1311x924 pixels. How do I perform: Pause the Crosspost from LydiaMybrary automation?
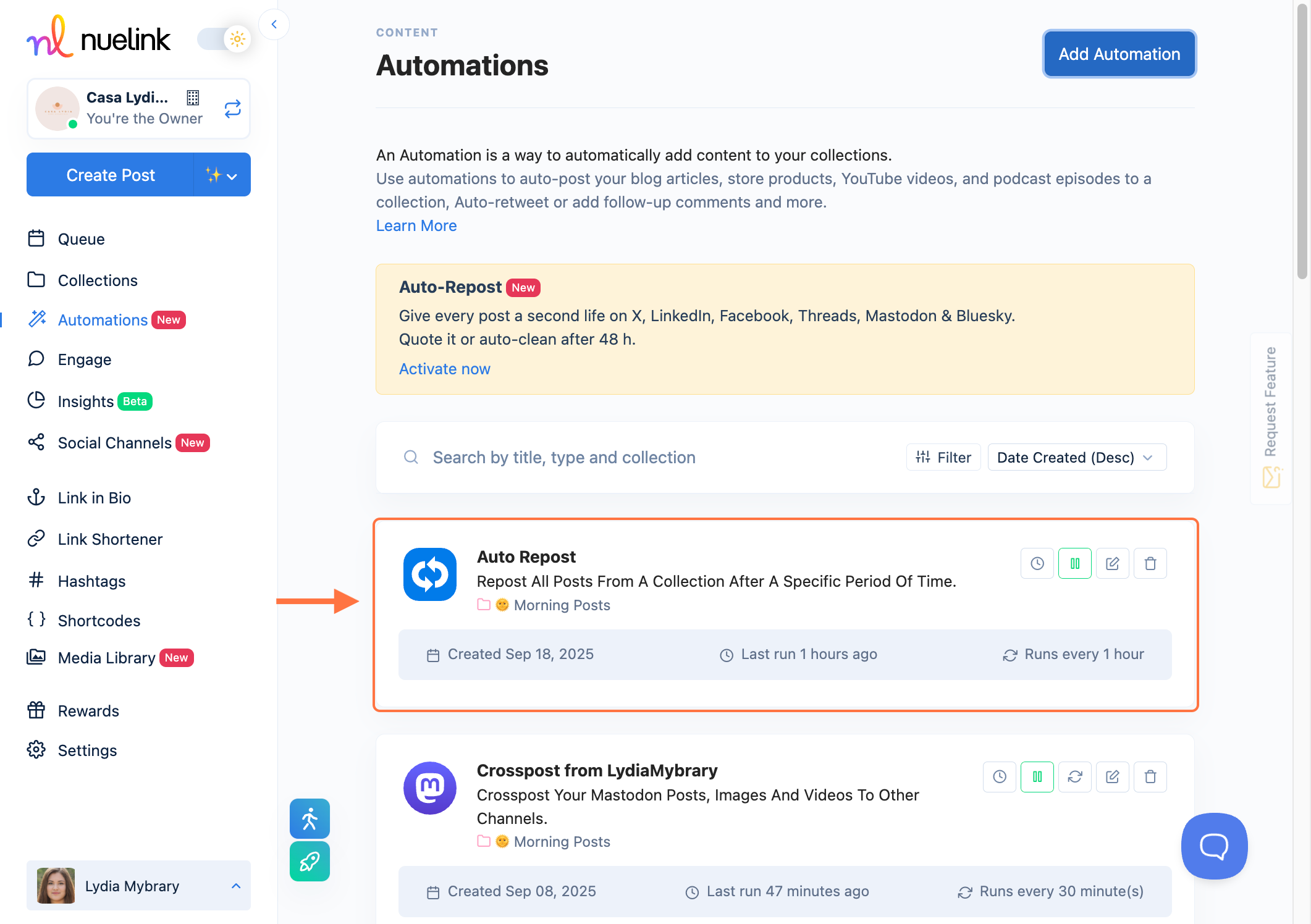click(1037, 777)
